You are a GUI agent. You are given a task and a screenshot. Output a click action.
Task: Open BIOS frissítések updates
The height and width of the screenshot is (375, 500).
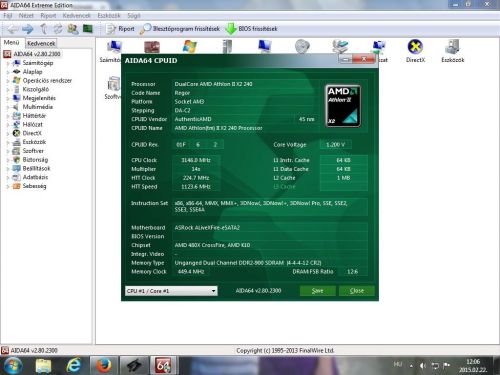pos(251,29)
